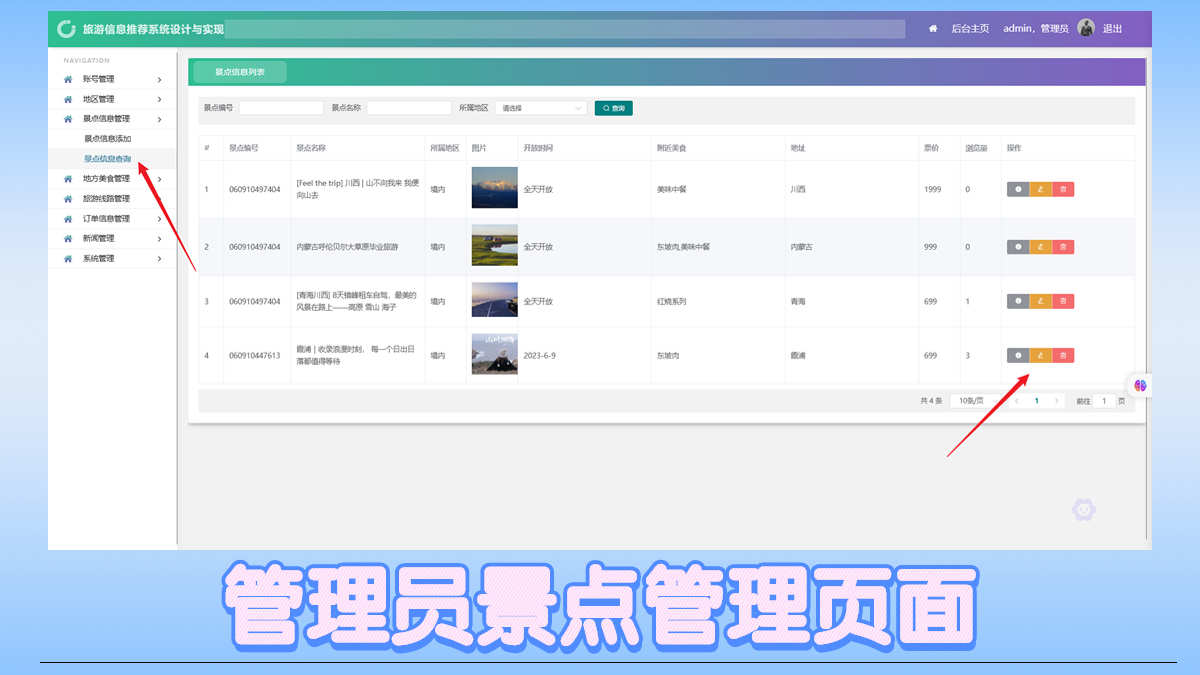This screenshot has height=675, width=1200.
Task: Open the 景点信息添加 submenu item
Action: click(x=108, y=139)
